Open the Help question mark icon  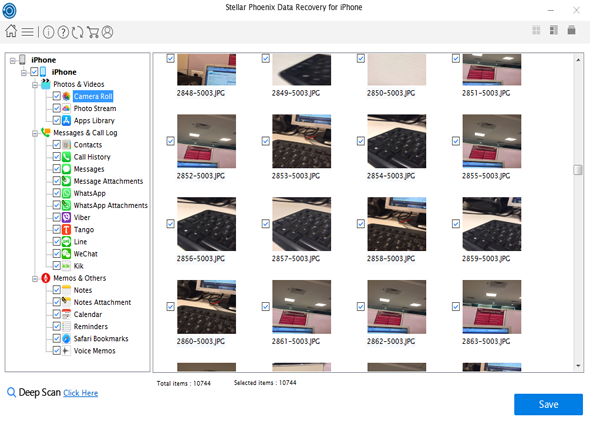[63, 32]
